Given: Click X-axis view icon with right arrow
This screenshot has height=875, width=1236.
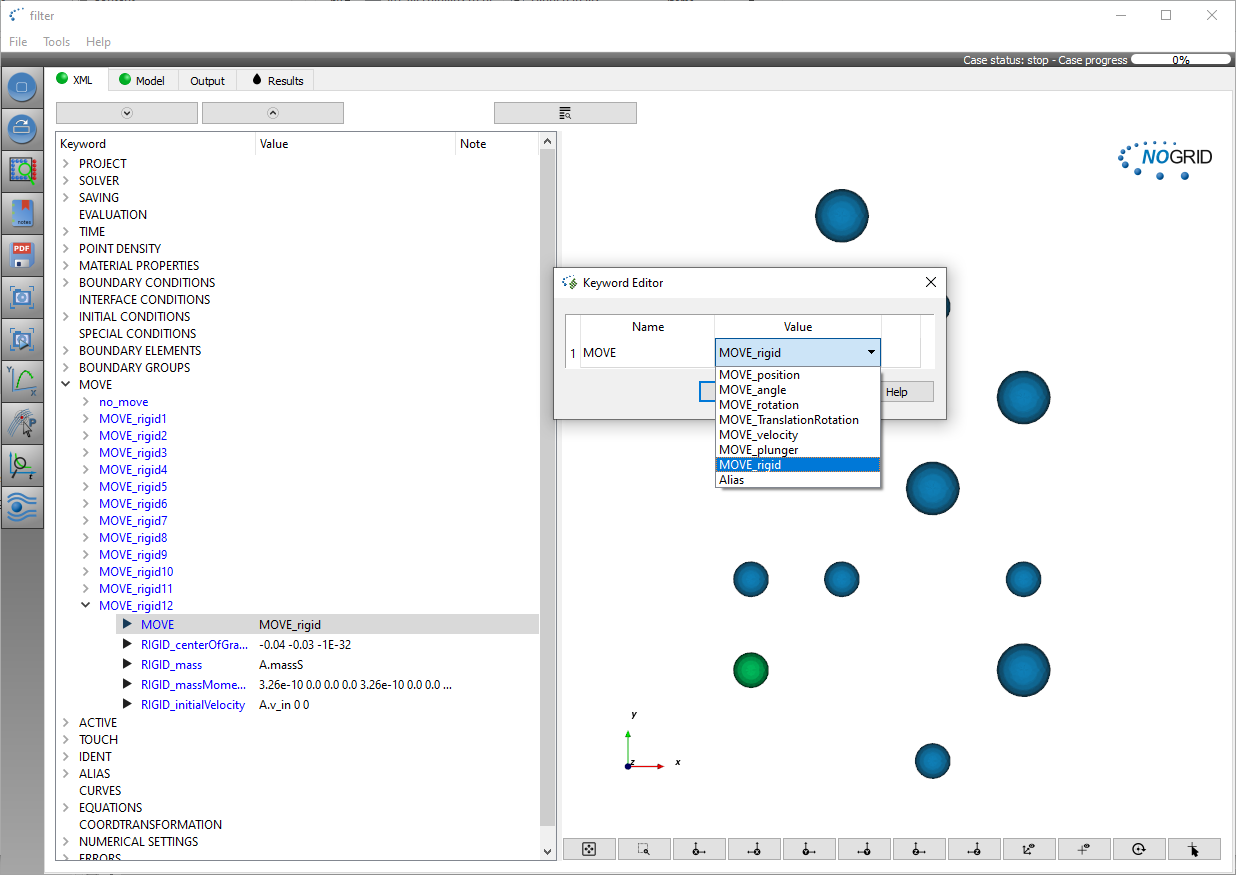Looking at the screenshot, I should [699, 849].
